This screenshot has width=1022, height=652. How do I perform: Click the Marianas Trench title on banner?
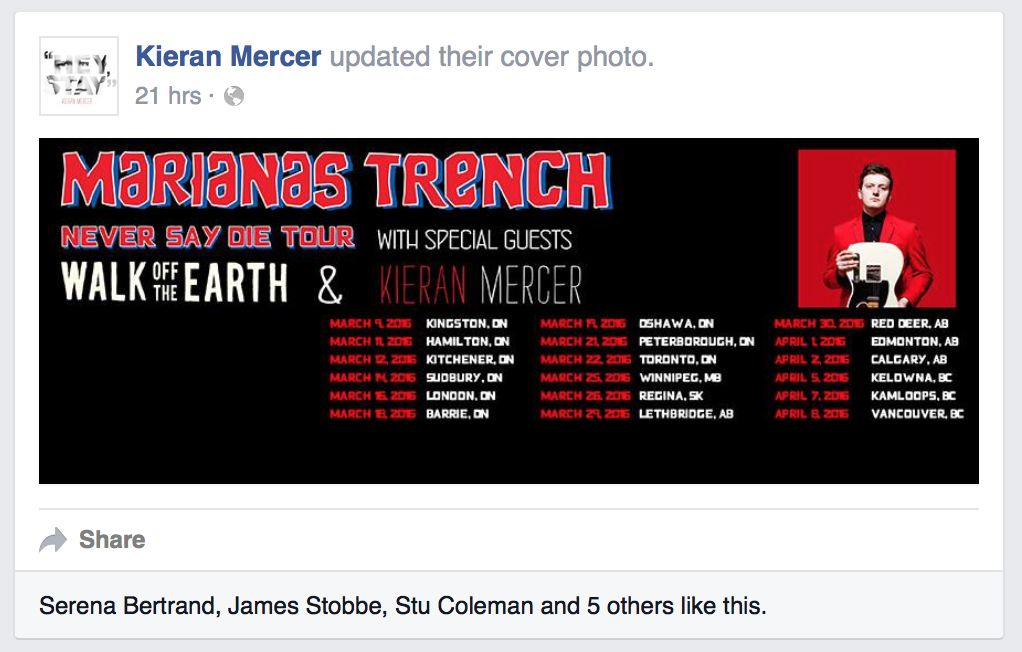pos(336,181)
